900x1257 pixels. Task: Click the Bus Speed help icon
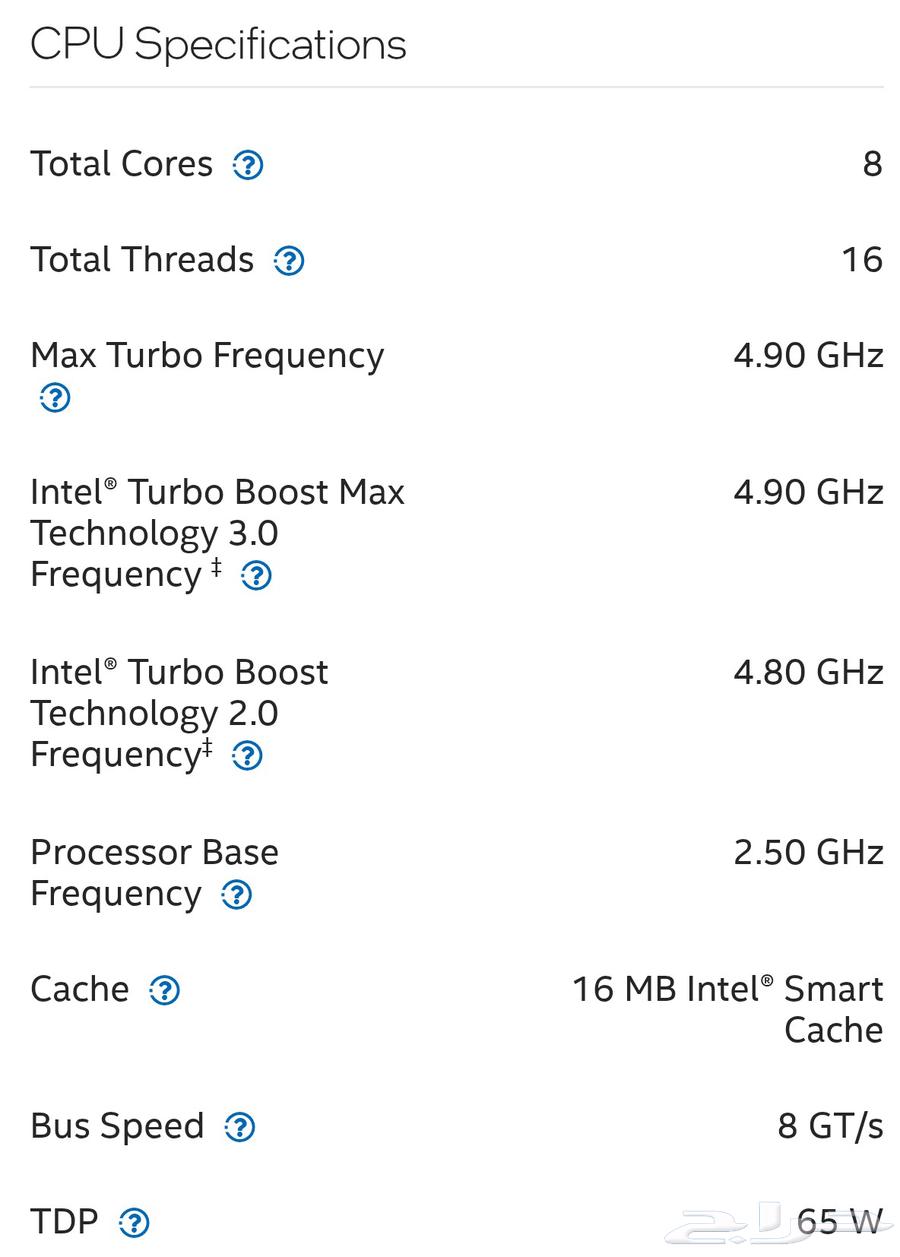click(239, 1127)
